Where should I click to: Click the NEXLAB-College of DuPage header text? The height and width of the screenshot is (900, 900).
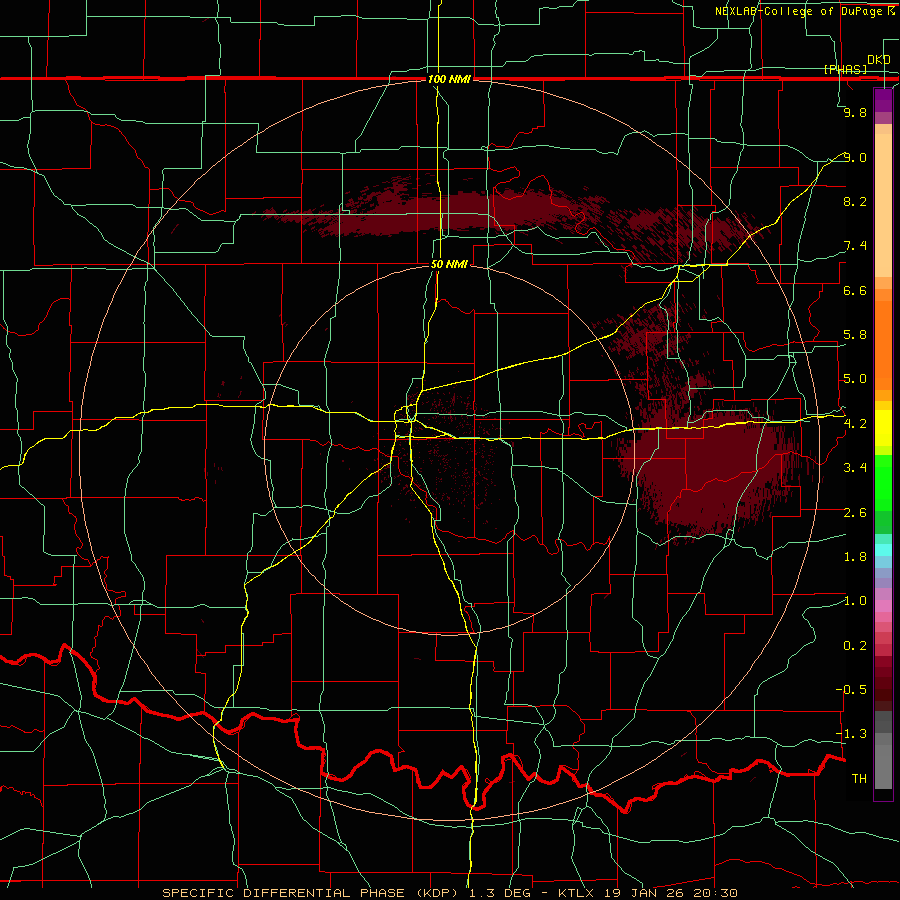800,11
